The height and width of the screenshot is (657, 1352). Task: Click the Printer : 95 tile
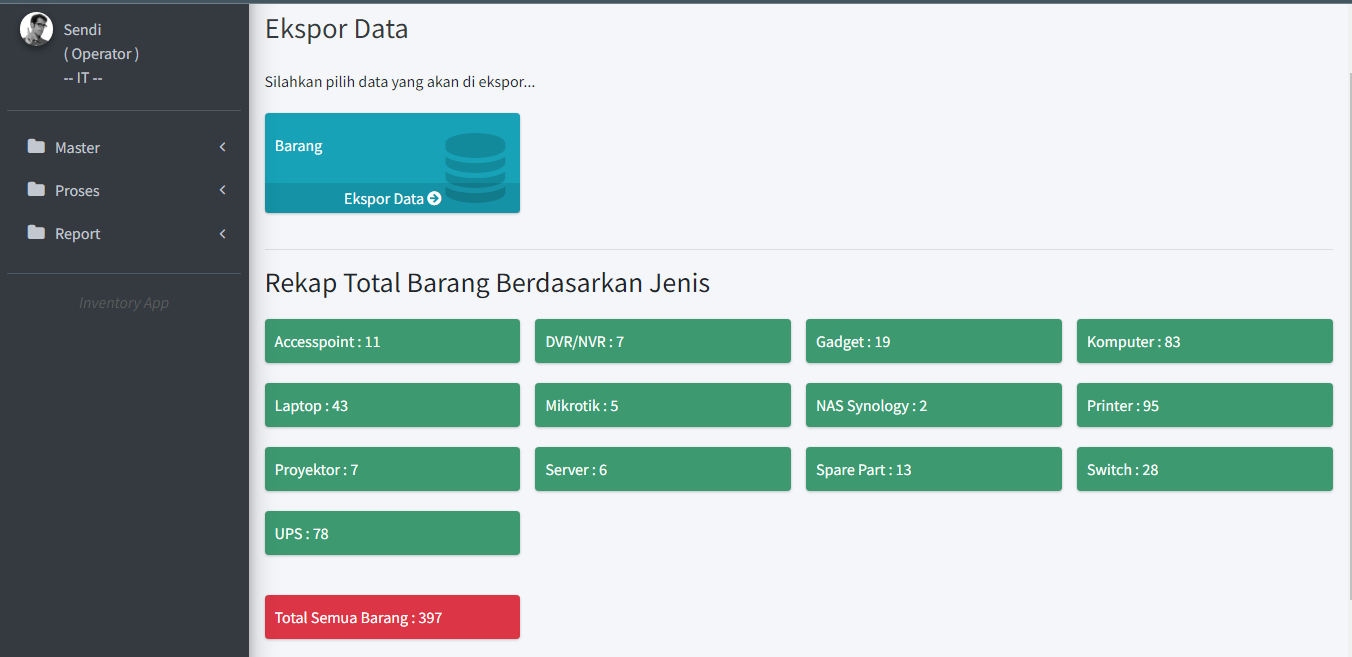[1204, 405]
